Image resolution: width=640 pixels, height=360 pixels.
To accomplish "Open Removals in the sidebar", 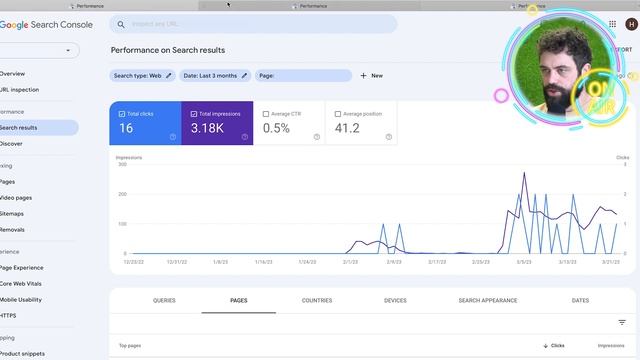I will [x=12, y=230].
